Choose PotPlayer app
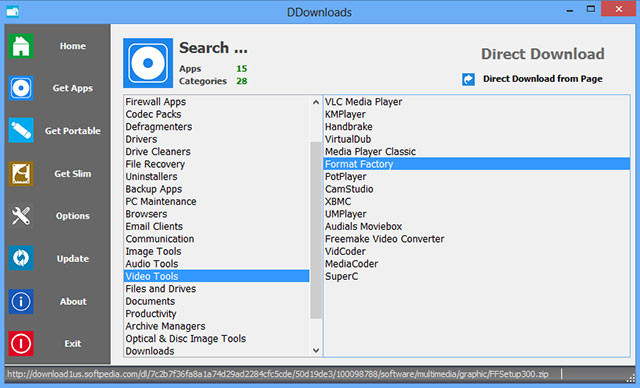The width and height of the screenshot is (640, 388). (477, 176)
